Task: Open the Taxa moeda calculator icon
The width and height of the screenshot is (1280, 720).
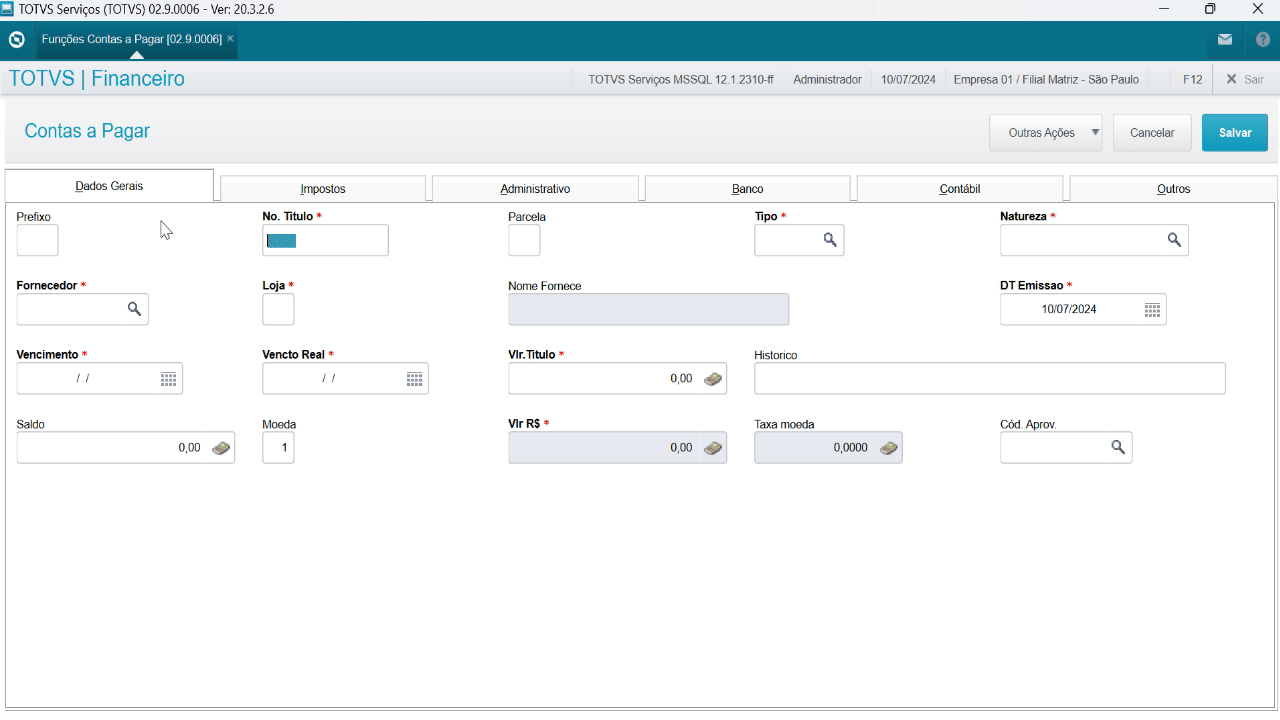Action: pos(888,448)
